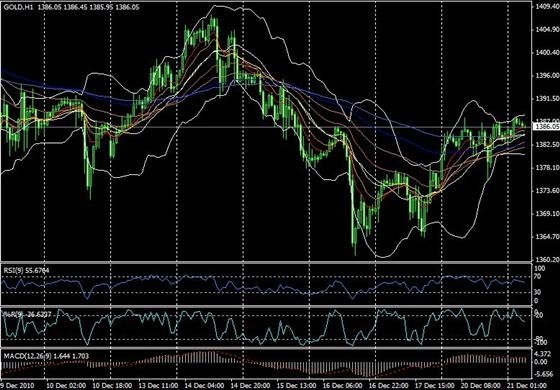
Task: Select the current price tag 1386.05
Action: pyautogui.click(x=547, y=126)
